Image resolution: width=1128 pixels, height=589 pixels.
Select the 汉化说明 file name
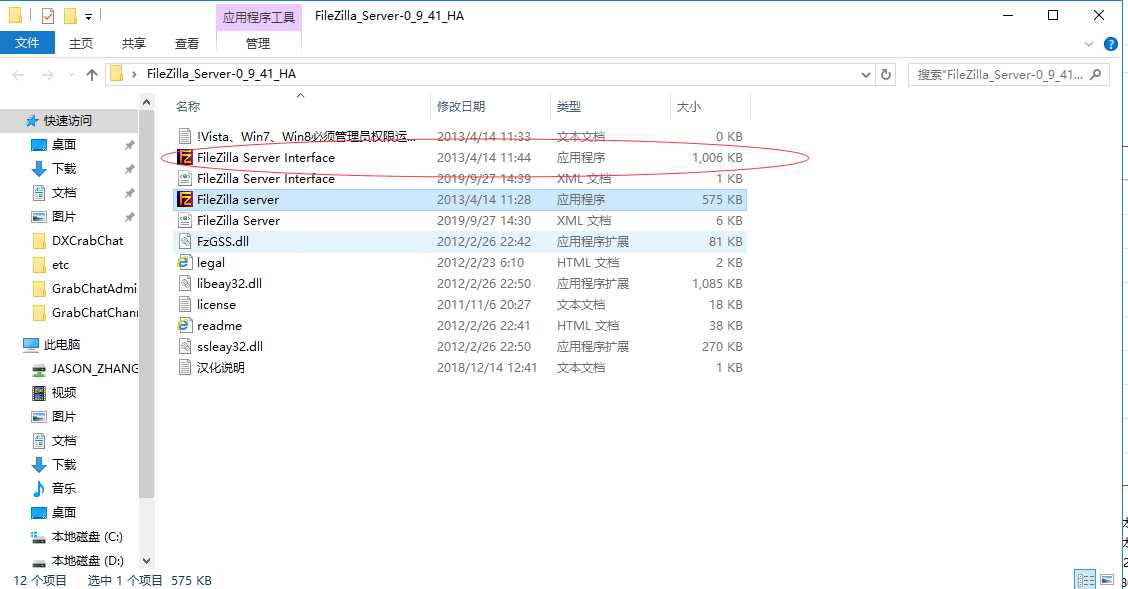tap(221, 367)
